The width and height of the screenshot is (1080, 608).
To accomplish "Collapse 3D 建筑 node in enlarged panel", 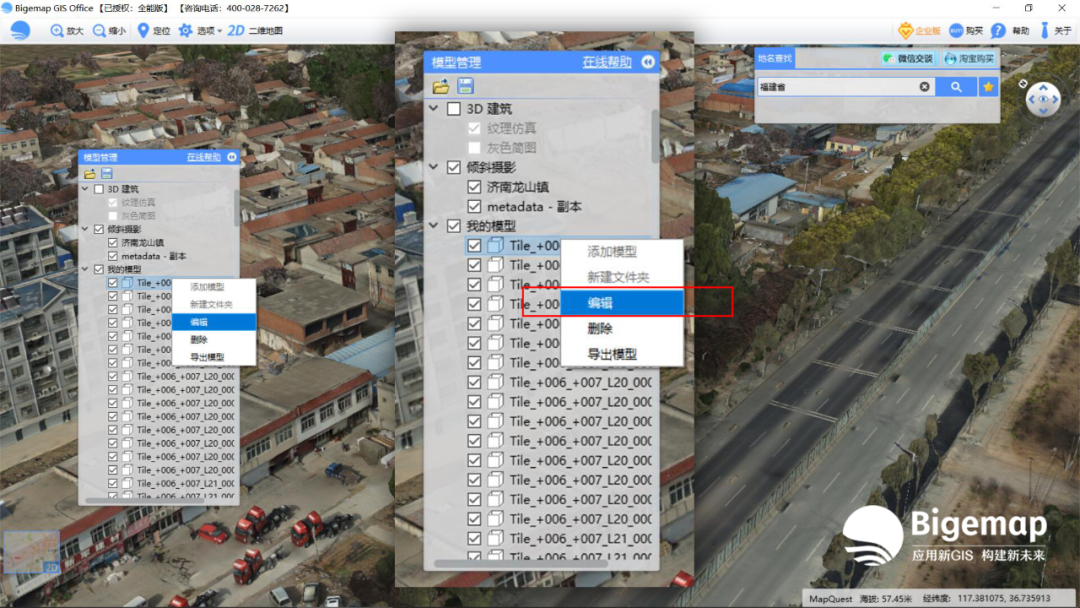I will click(x=434, y=109).
